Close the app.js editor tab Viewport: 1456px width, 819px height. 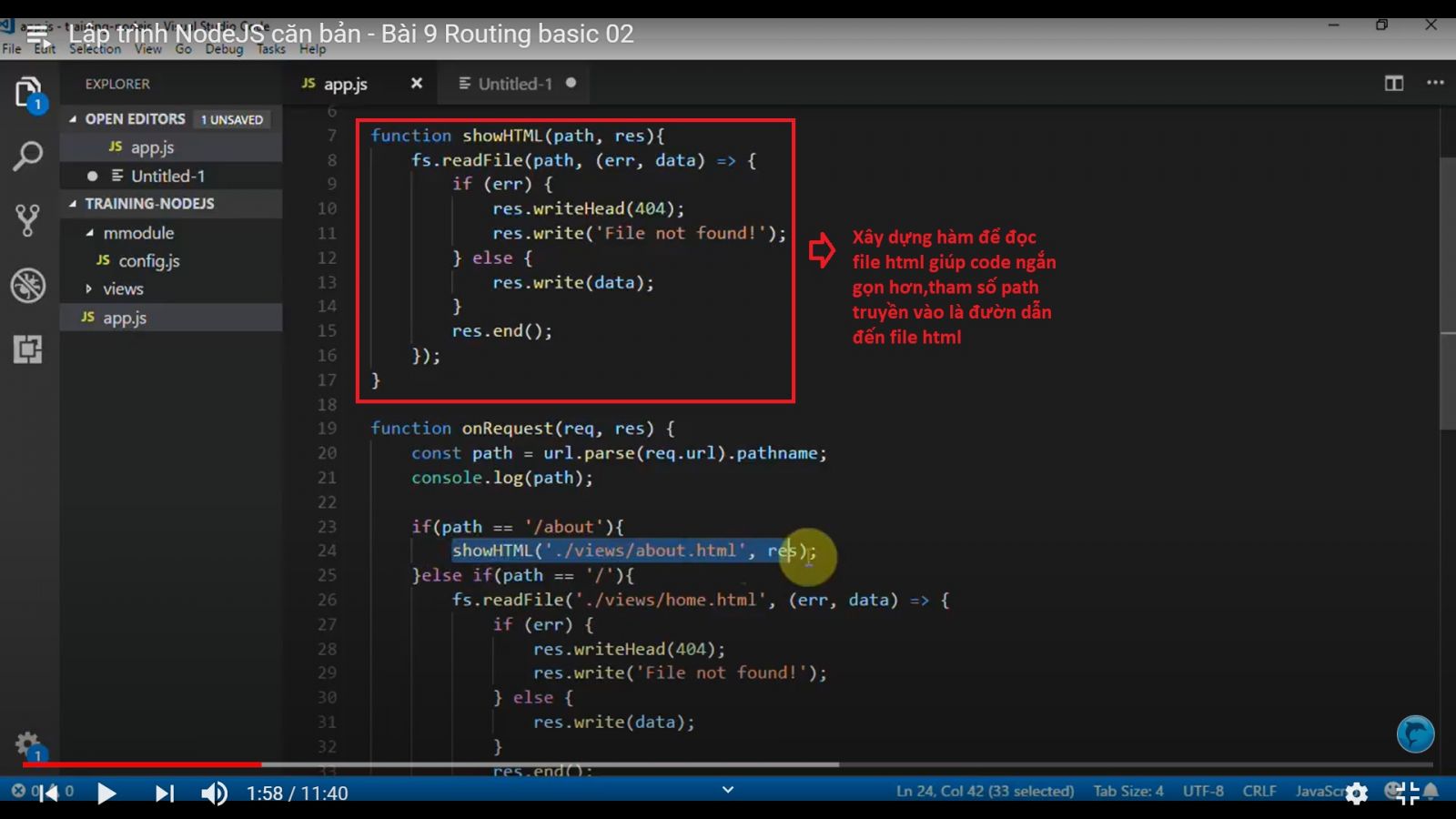(417, 83)
